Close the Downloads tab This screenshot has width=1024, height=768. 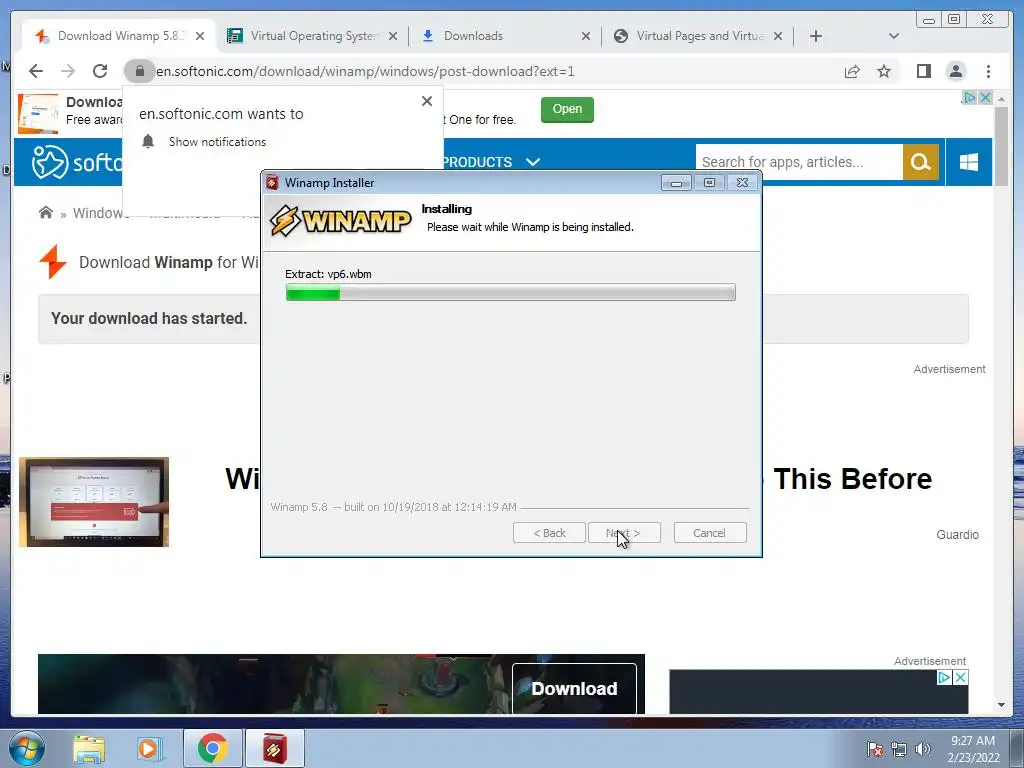point(586,36)
